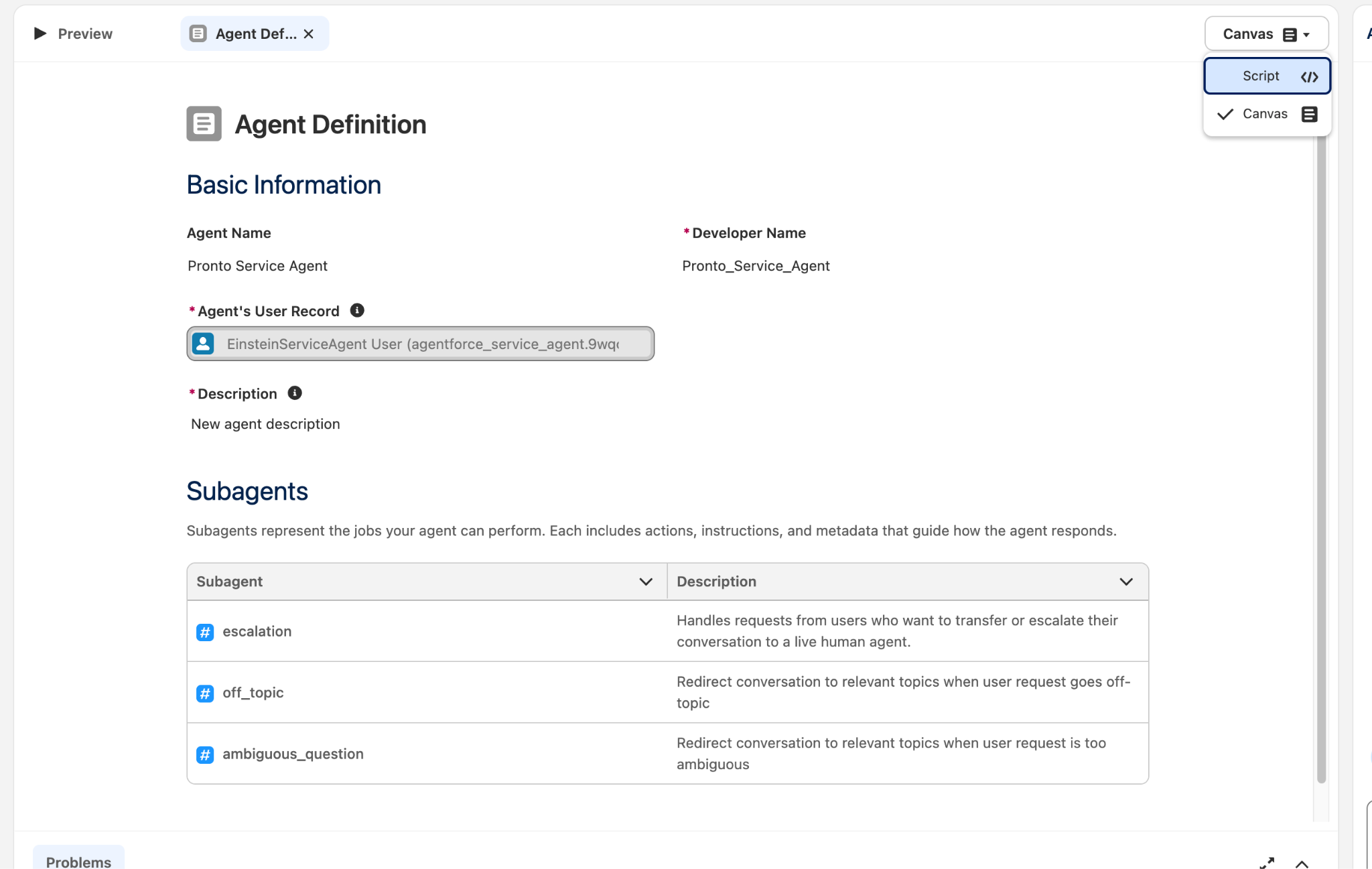The image size is (1372, 869).
Task: Click the Agent Definition document icon
Action: point(204,124)
